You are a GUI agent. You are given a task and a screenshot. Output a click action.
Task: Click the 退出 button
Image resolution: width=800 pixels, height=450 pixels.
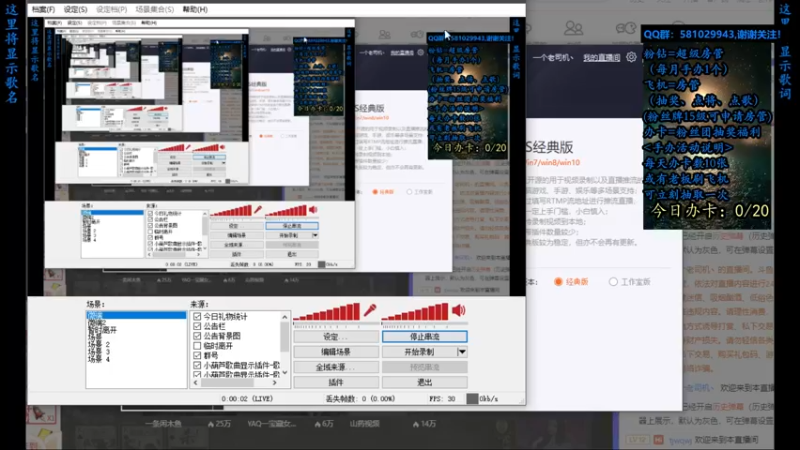(x=424, y=382)
